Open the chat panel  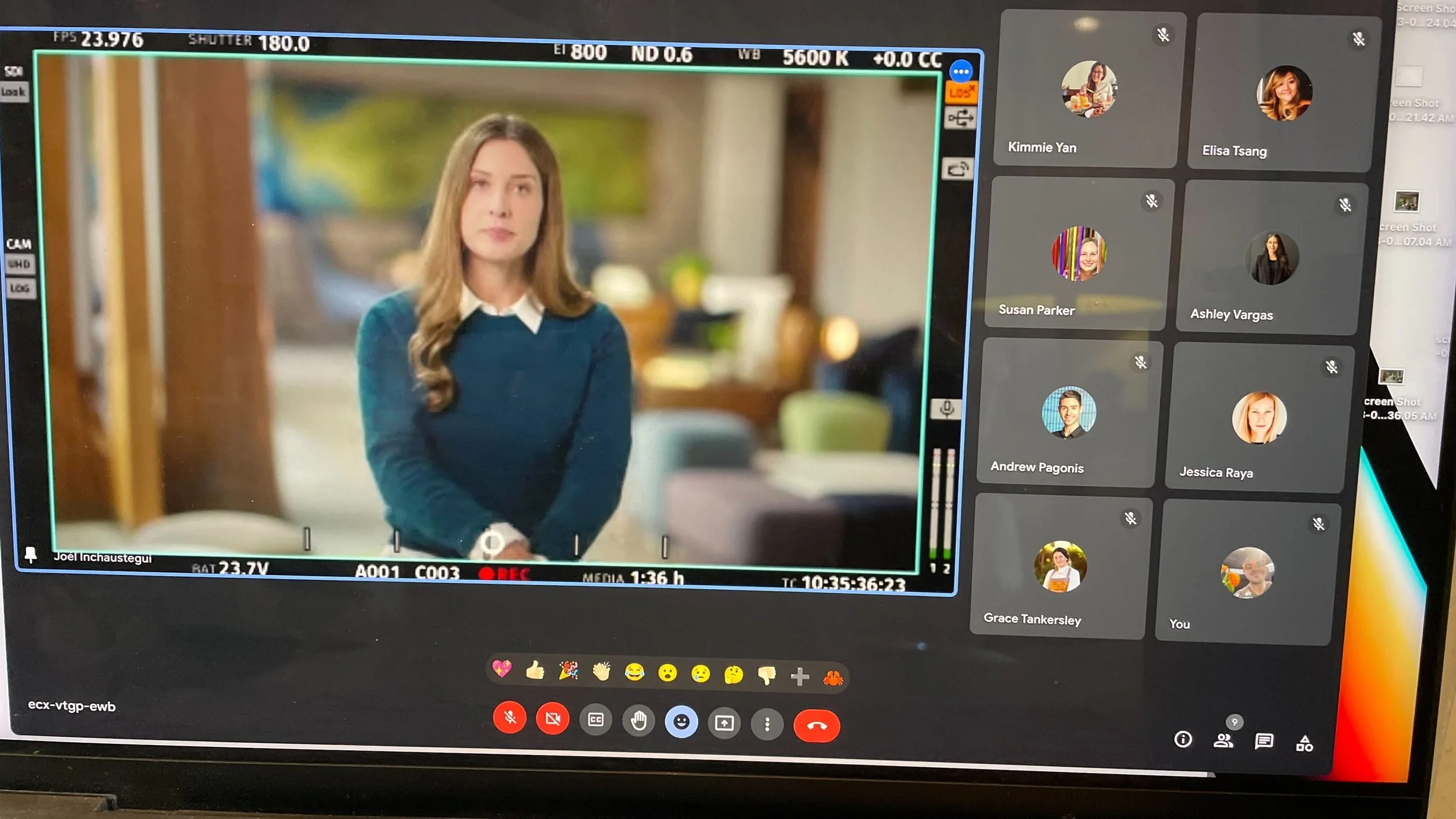(x=1263, y=742)
